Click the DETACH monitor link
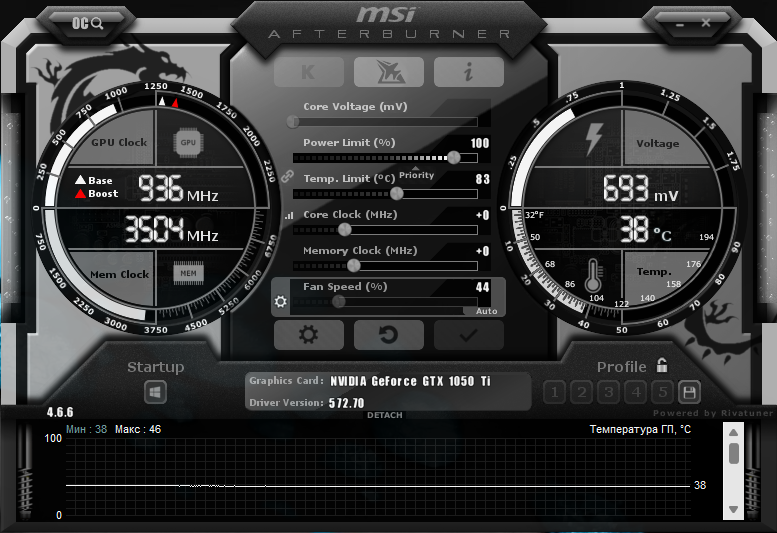 pyautogui.click(x=385, y=415)
